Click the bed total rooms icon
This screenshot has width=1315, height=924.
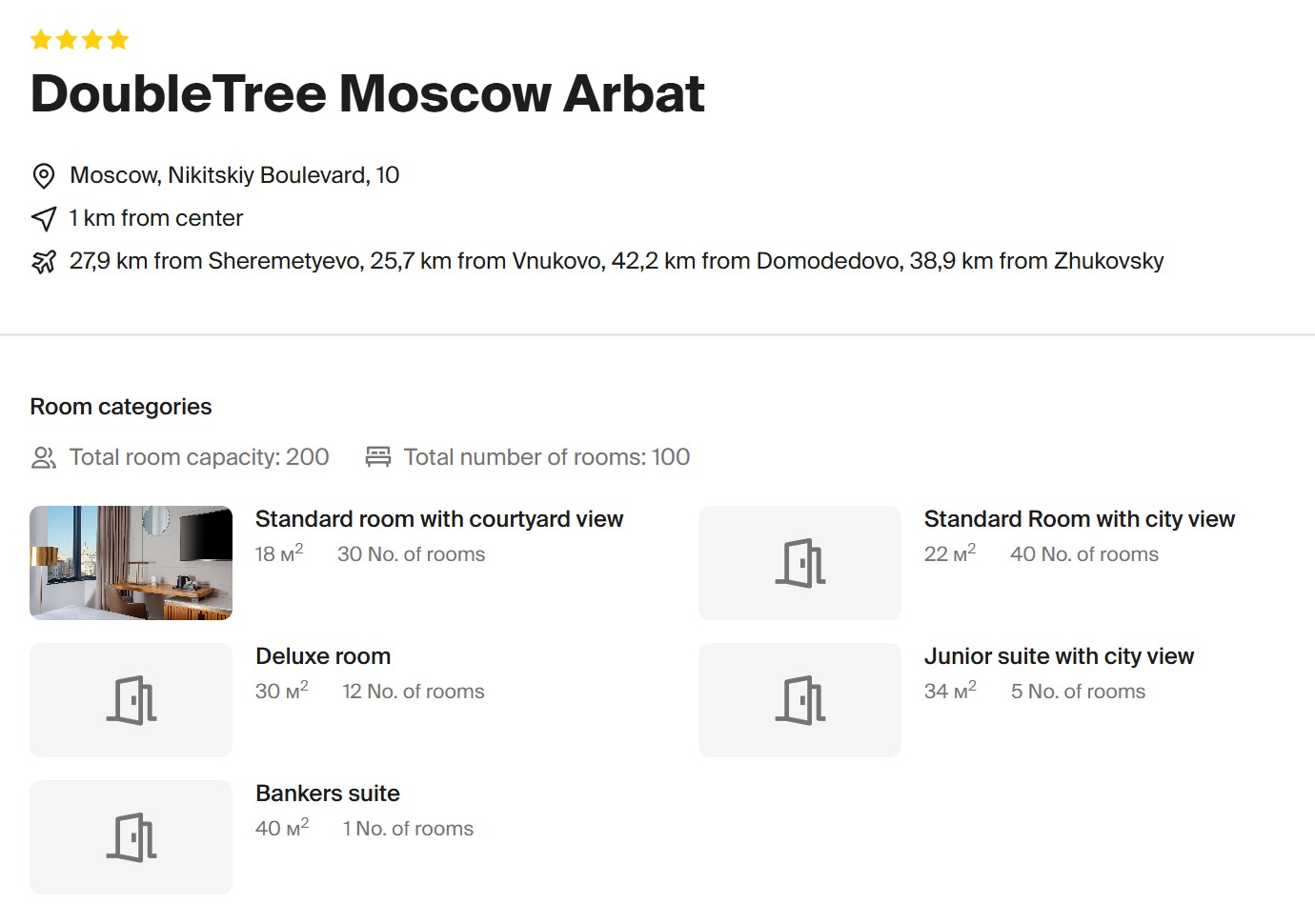(x=378, y=457)
